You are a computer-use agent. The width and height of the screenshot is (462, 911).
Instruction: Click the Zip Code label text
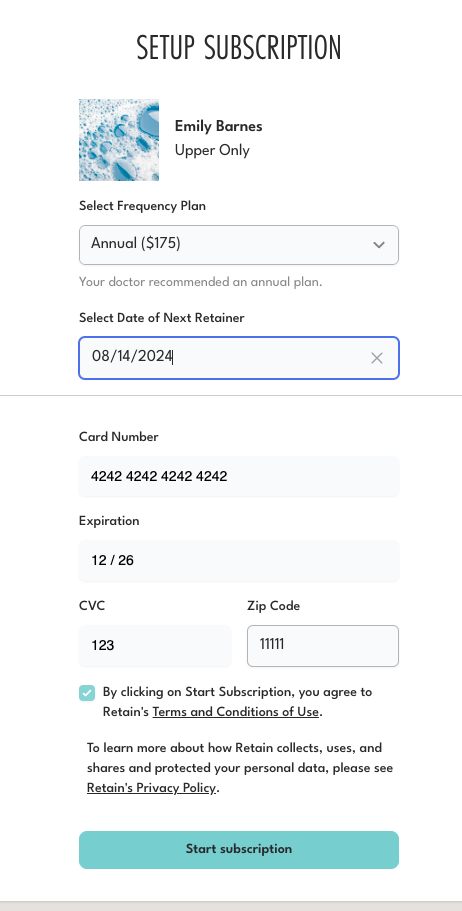(274, 606)
